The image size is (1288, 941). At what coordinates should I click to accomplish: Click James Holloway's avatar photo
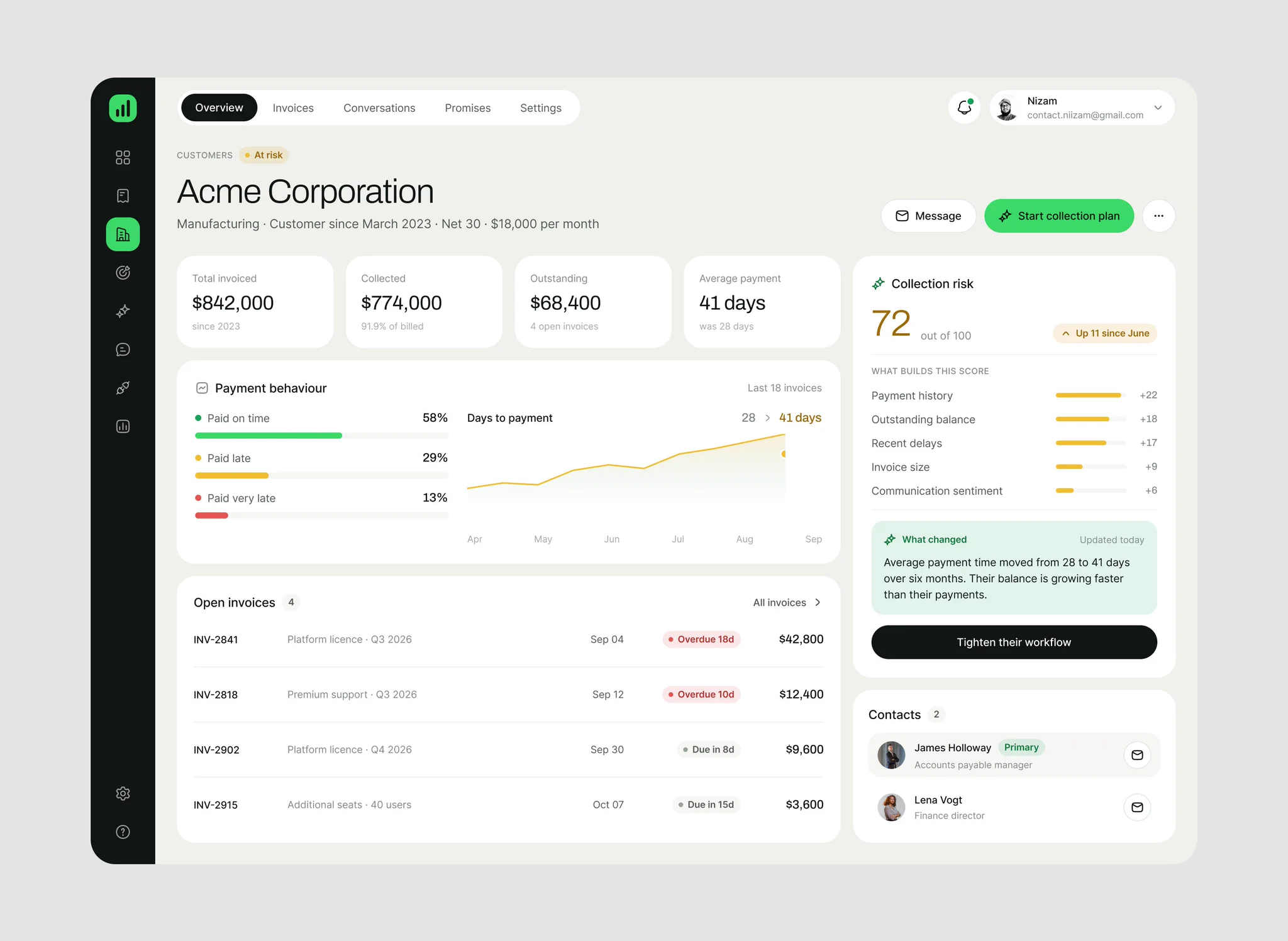(x=891, y=755)
